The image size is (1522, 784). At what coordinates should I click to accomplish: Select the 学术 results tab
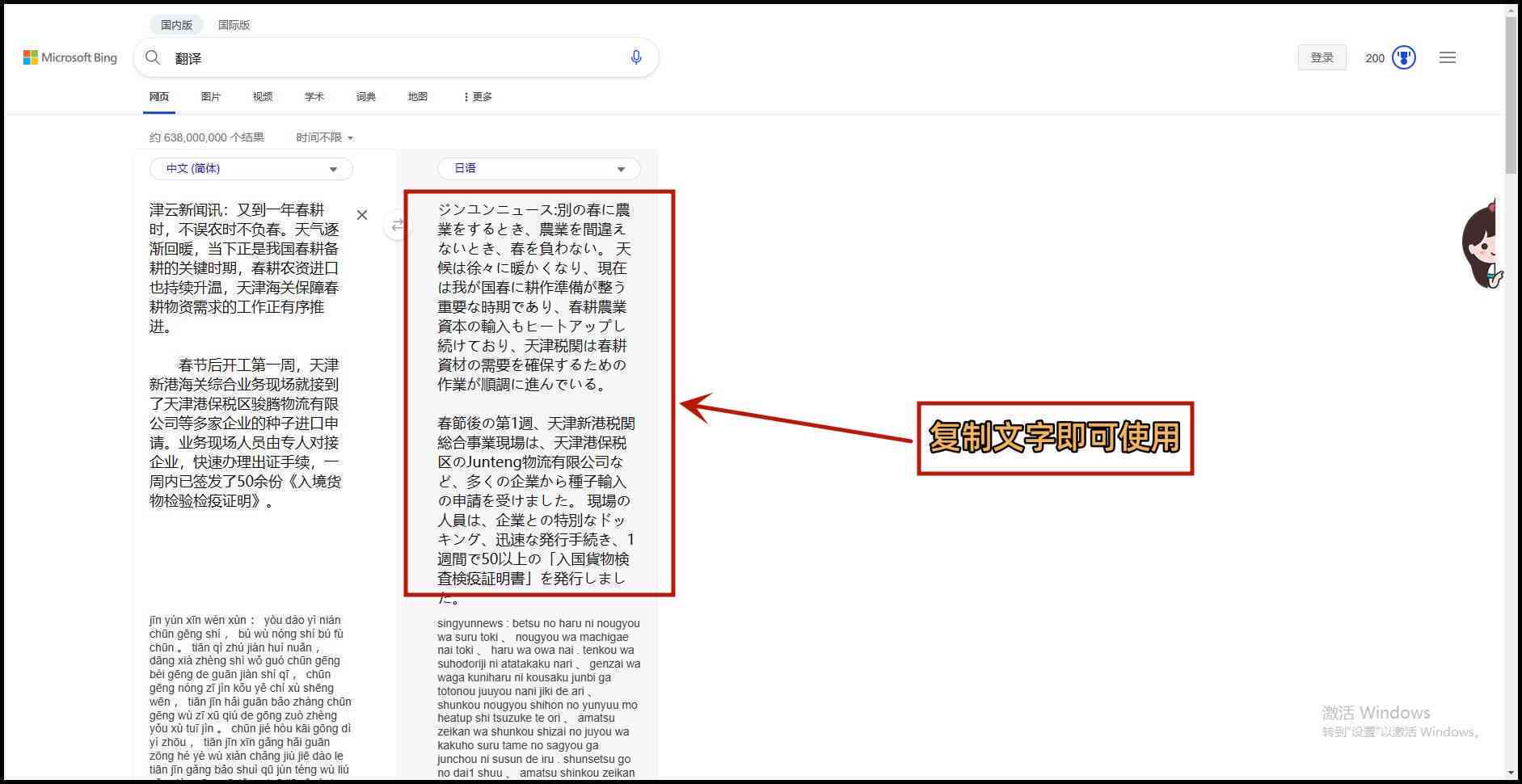coord(314,96)
